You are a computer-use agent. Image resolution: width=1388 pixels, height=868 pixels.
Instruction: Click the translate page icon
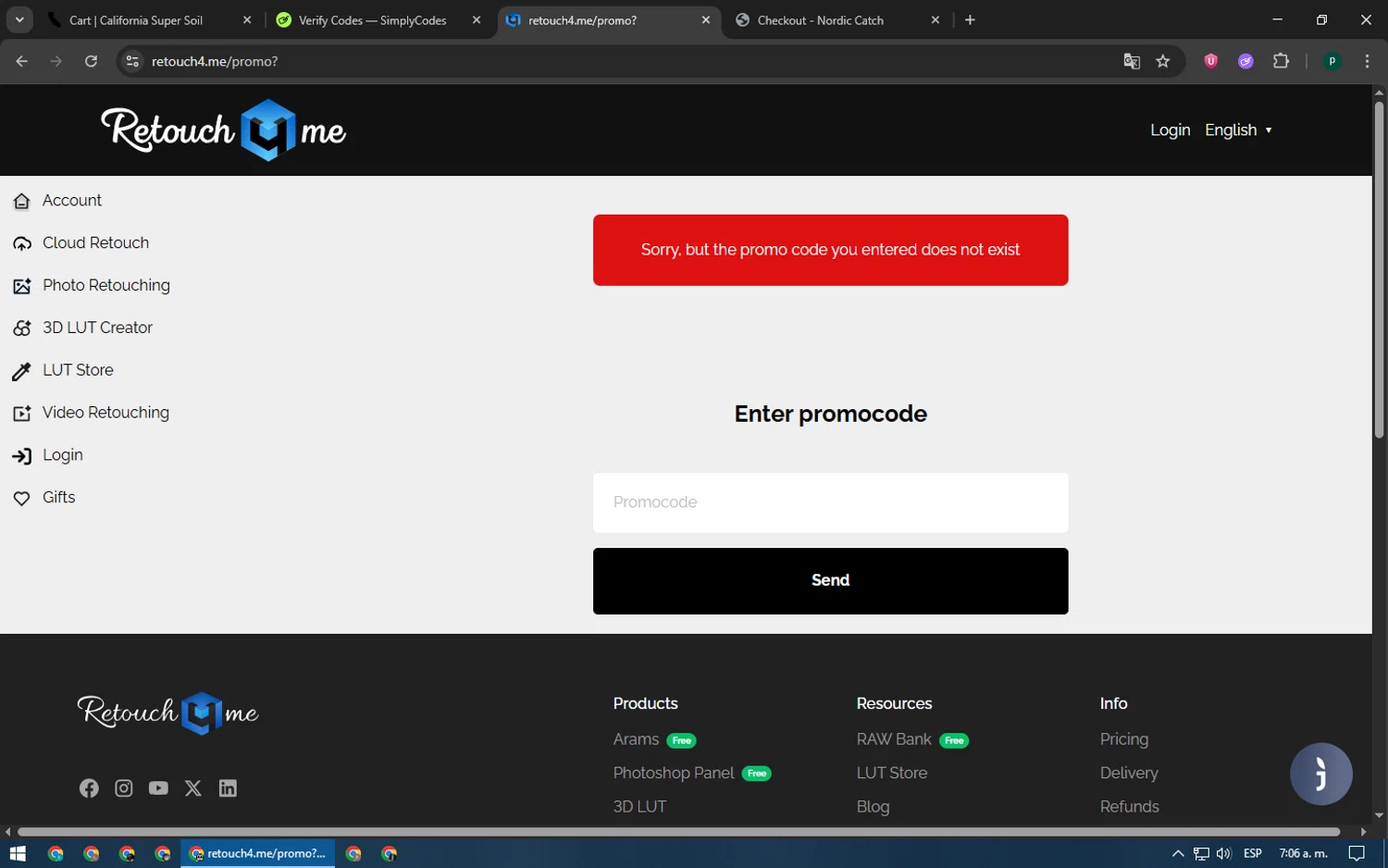[1132, 62]
